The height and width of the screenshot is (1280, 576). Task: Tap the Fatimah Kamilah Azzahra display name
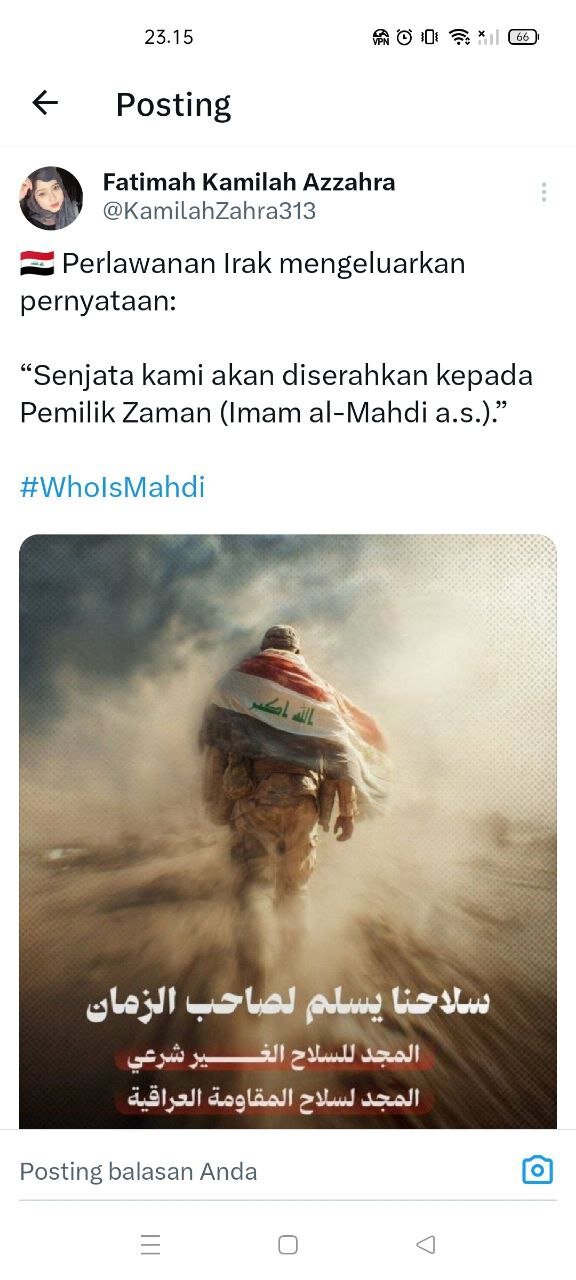(x=249, y=182)
